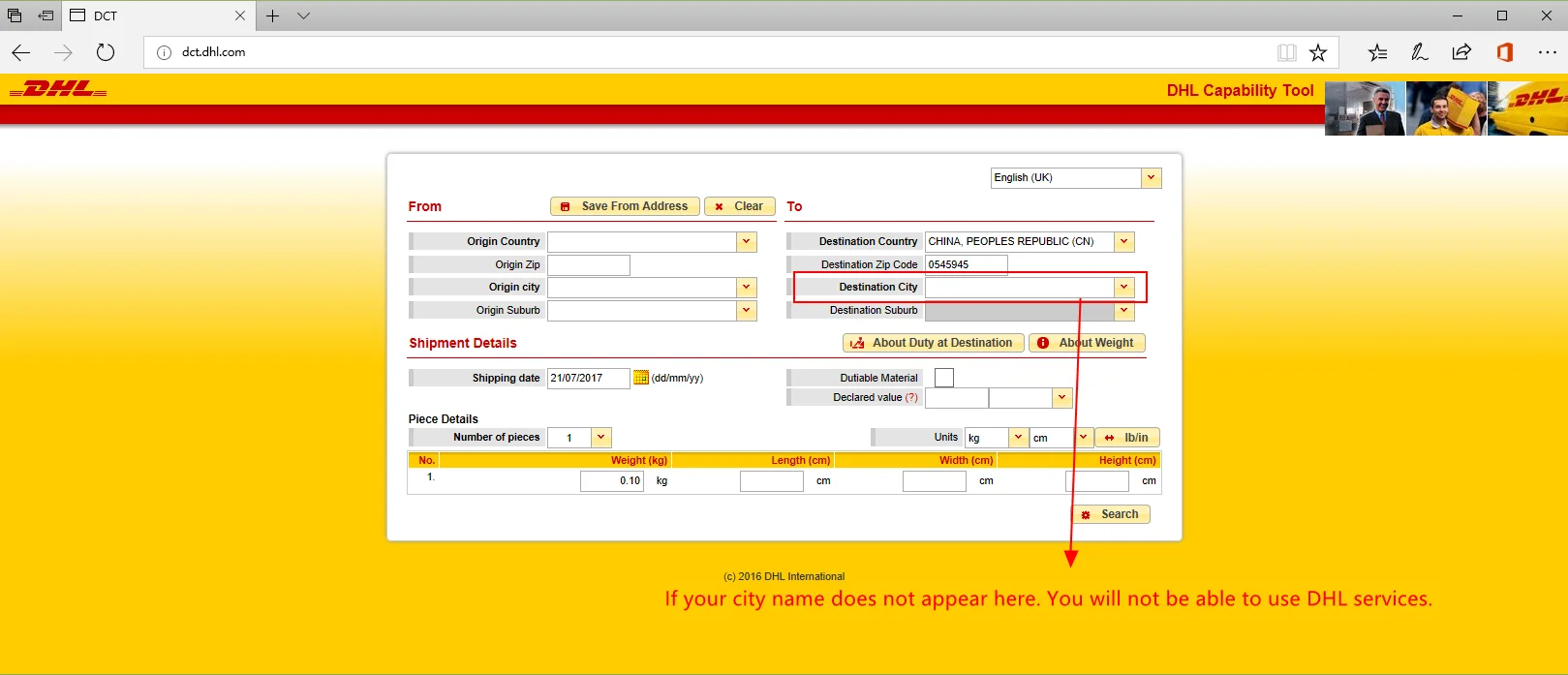Reload the page with refresh icon
Image resolution: width=1568 pixels, height=675 pixels.
(x=106, y=52)
